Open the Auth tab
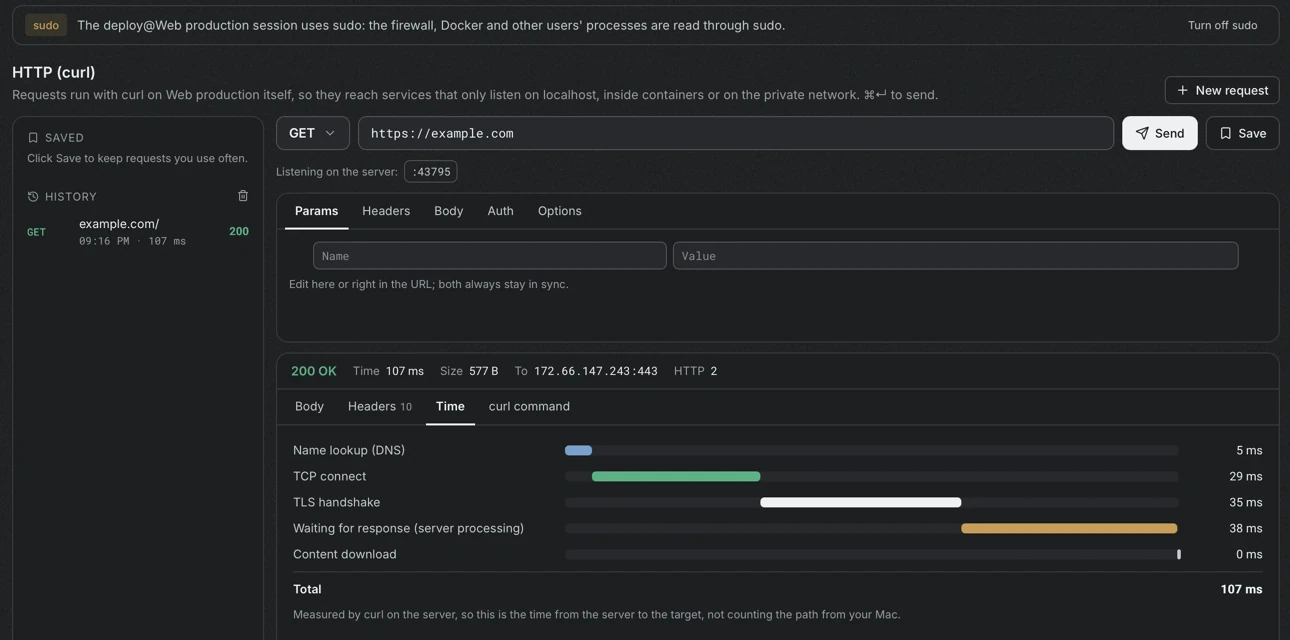Screen dimensions: 1290x640 pyautogui.click(x=500, y=211)
